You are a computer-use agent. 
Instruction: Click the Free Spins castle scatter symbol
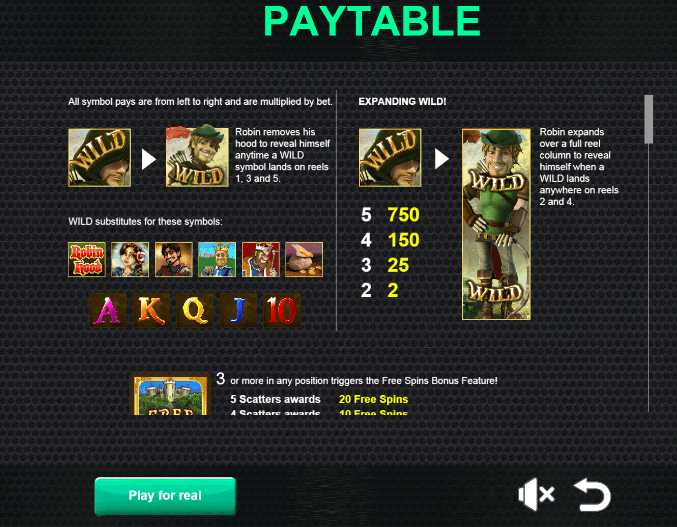(170, 394)
